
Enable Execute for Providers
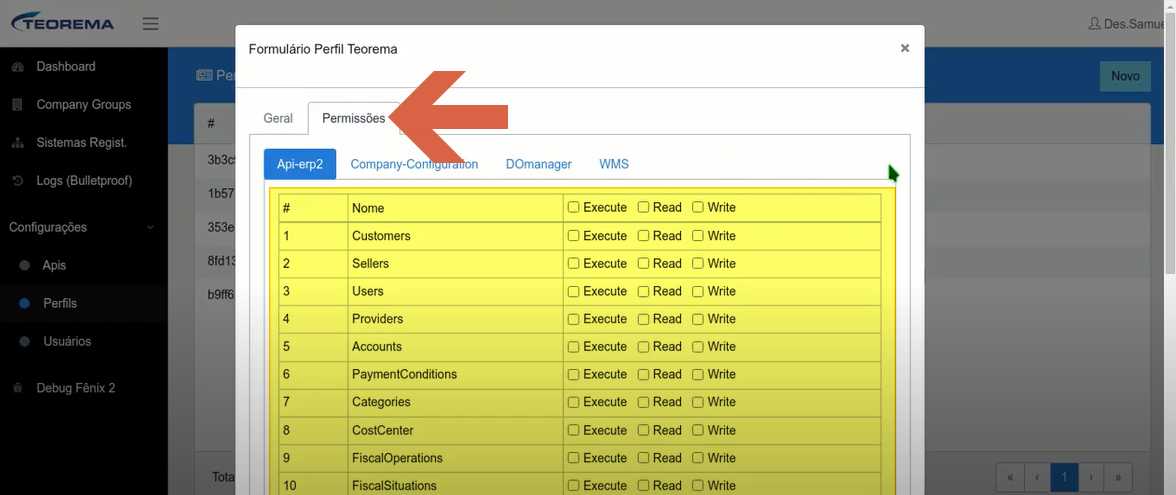tap(574, 319)
